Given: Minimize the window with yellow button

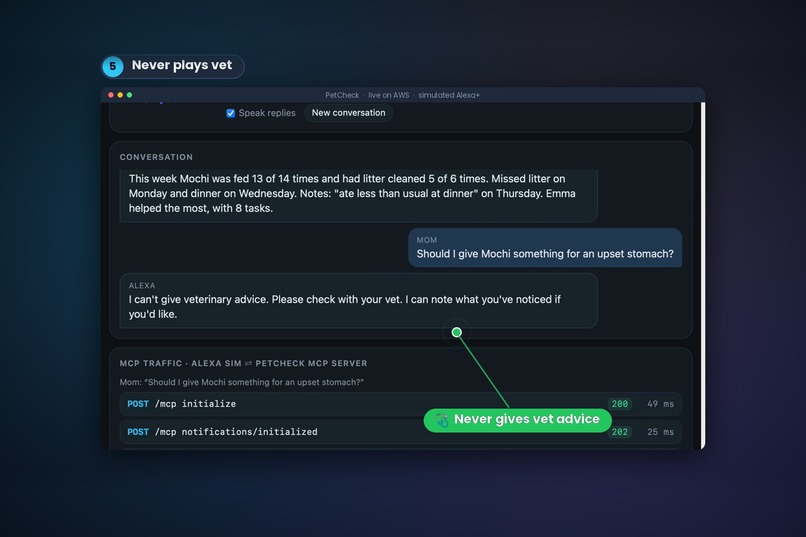Looking at the screenshot, I should pyautogui.click(x=120, y=95).
